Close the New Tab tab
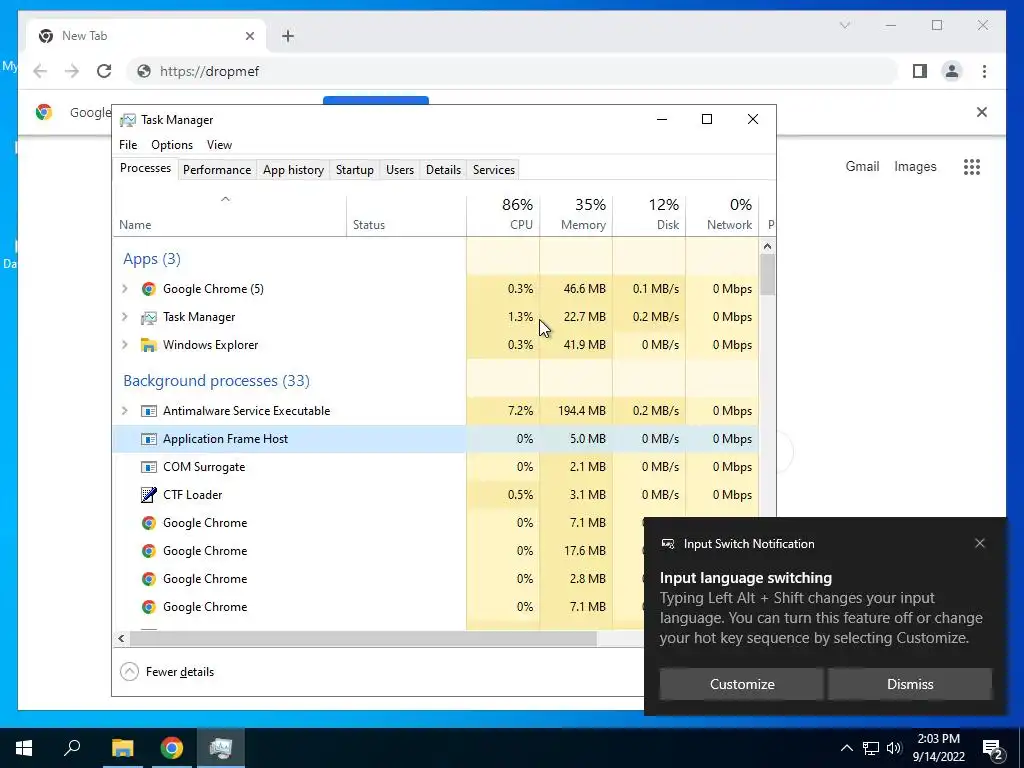The image size is (1024, 768). [249, 36]
